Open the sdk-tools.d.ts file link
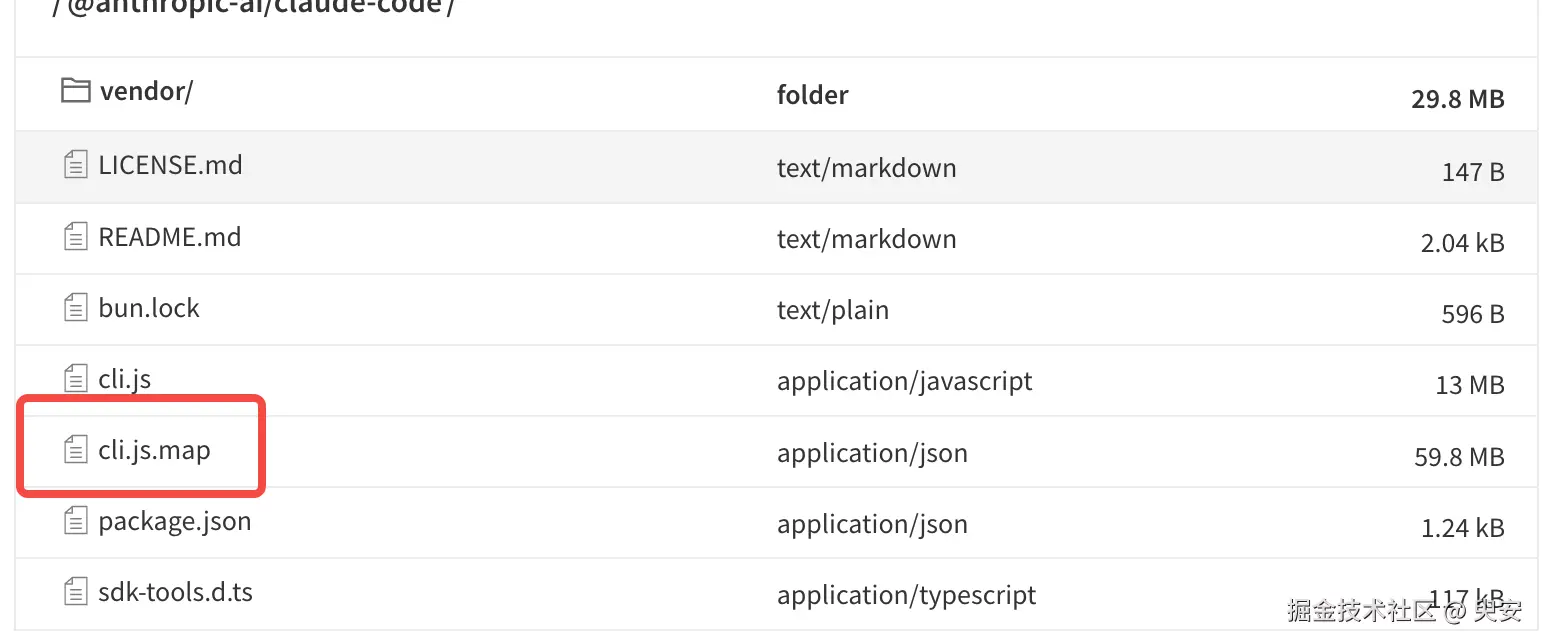Screen dimensions: 1542x644 click(175, 592)
